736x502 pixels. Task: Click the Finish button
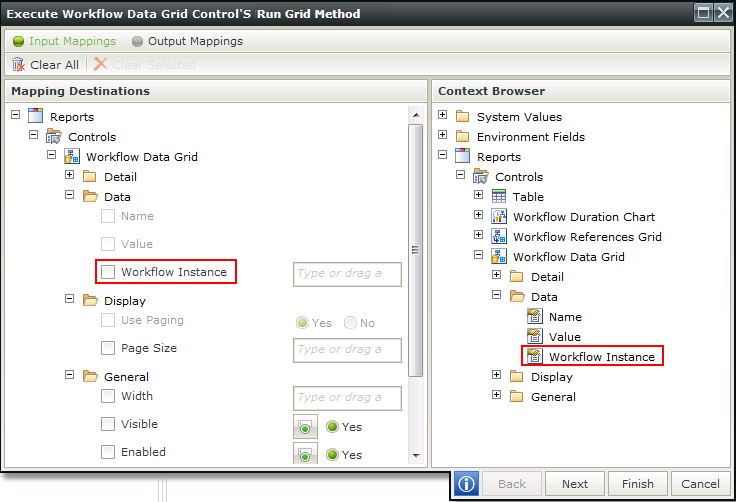pos(637,484)
